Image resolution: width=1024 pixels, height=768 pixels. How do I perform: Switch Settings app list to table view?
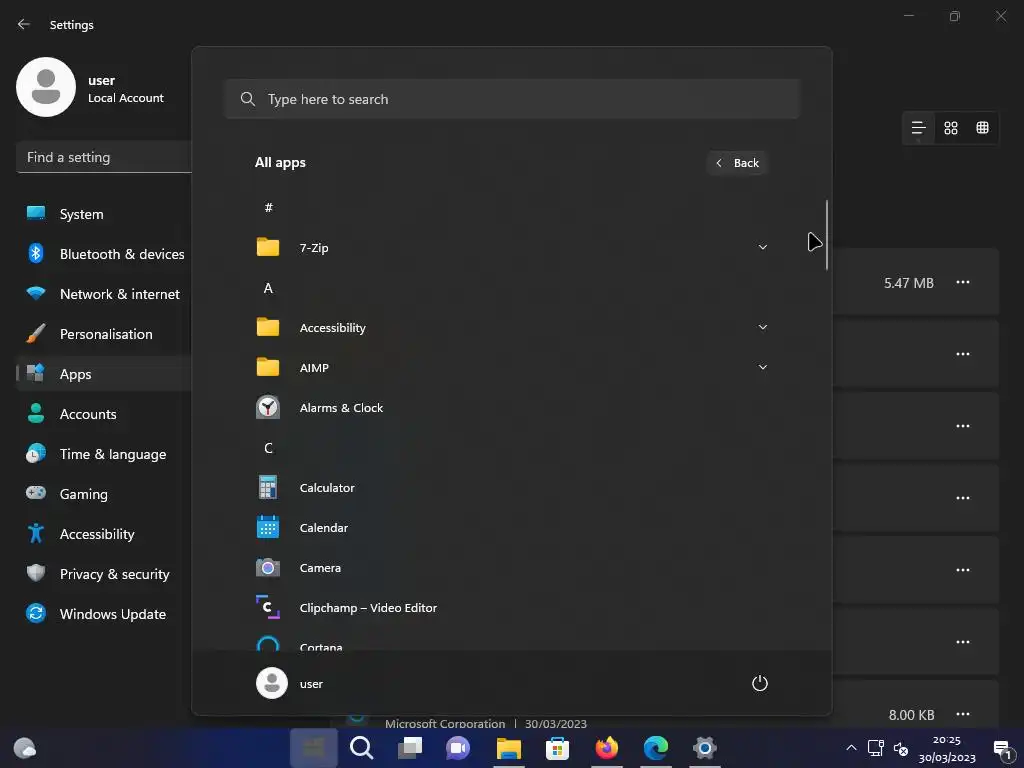pos(982,128)
